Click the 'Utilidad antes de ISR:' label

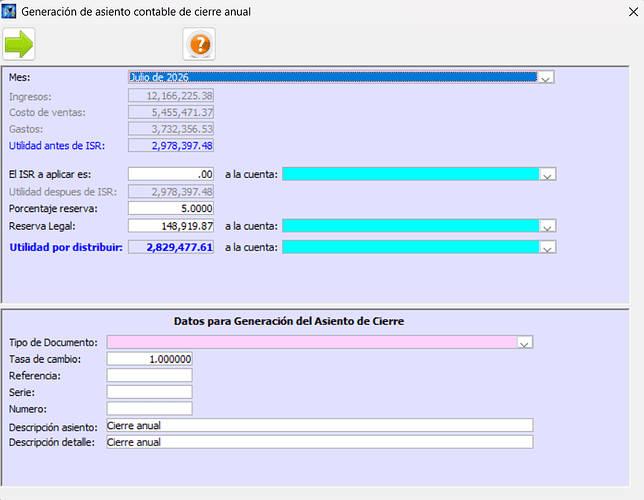[57, 146]
